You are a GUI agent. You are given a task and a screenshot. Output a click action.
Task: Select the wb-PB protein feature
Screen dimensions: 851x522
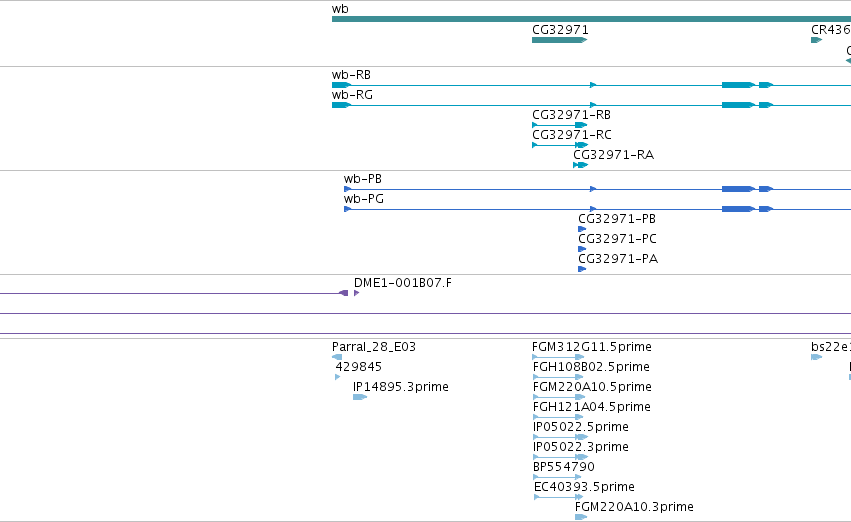pos(597,189)
